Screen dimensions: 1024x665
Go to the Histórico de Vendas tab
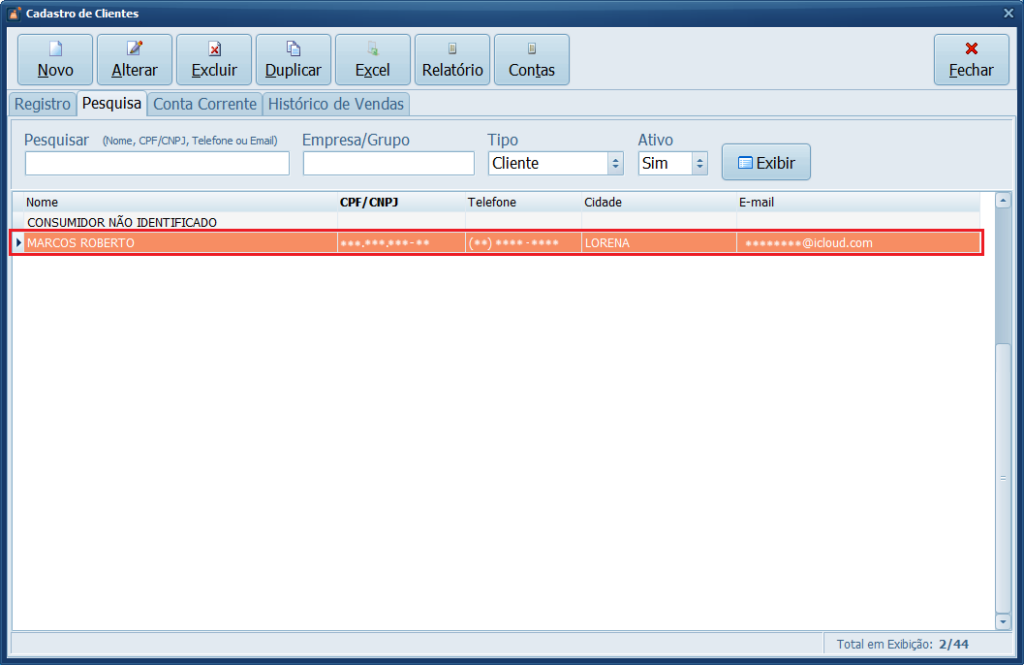[x=336, y=104]
